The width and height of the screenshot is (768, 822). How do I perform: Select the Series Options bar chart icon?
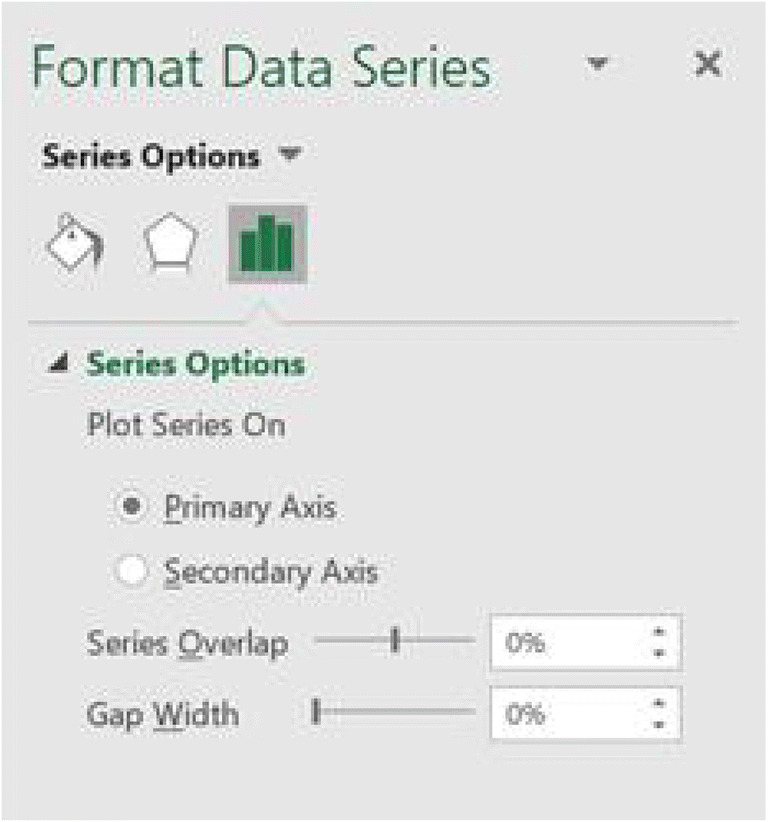click(x=266, y=244)
